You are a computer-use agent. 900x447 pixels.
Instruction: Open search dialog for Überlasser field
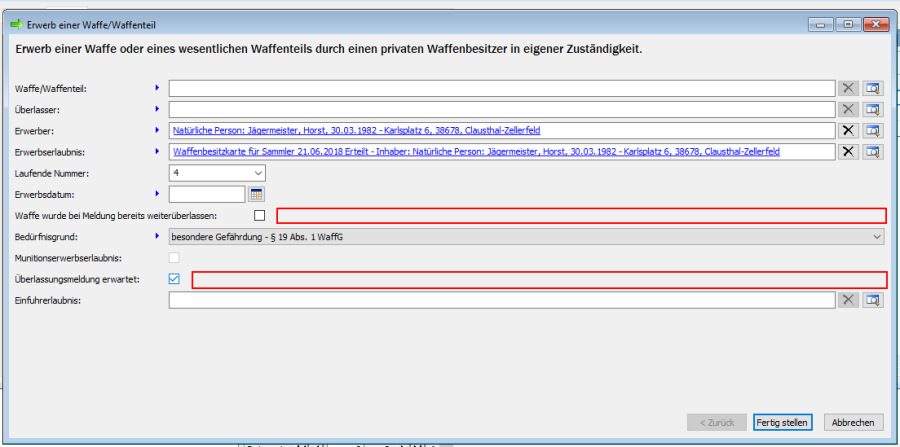pos(874,109)
